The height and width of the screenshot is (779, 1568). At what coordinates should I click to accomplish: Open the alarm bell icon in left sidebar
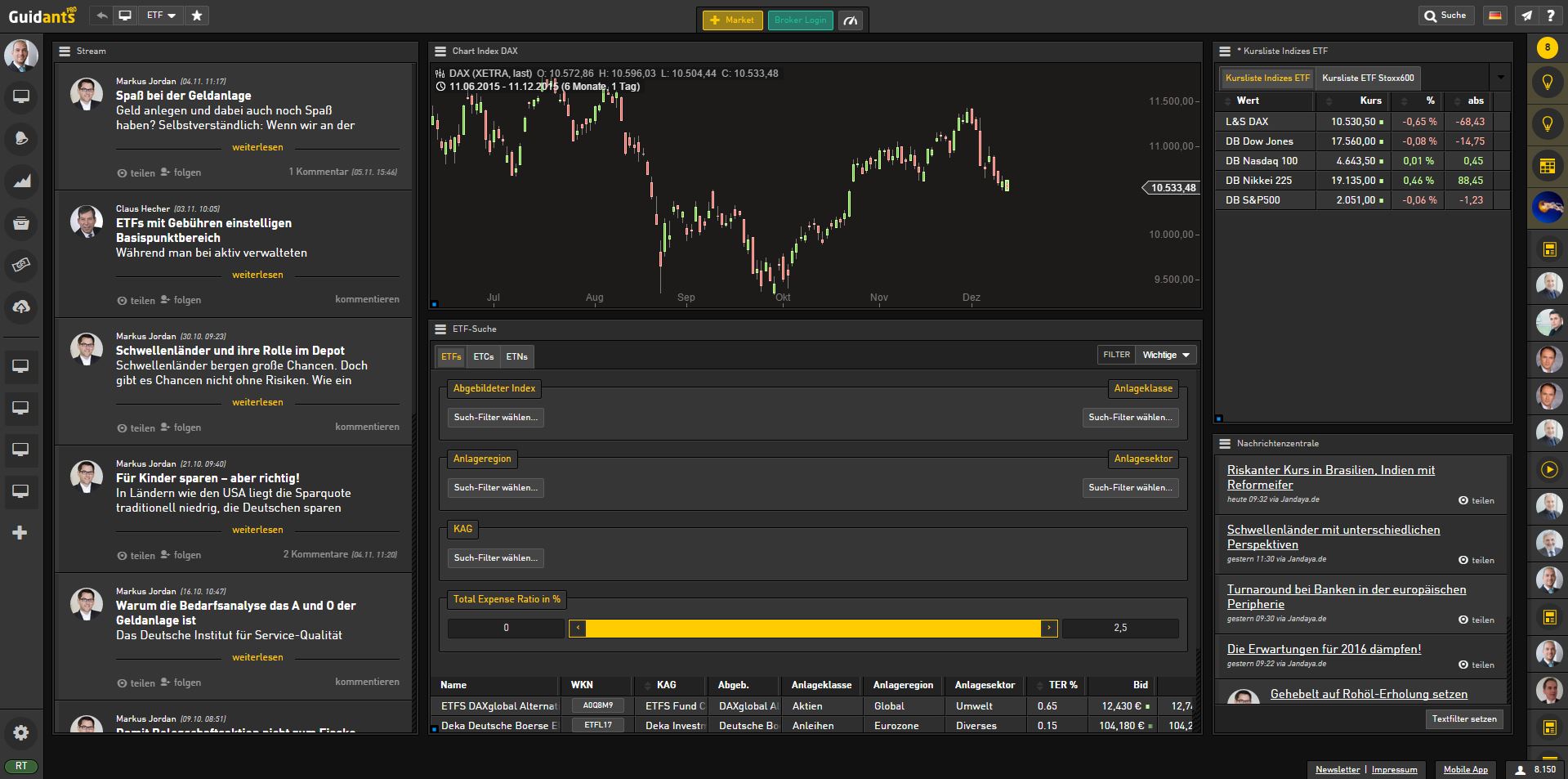21,139
